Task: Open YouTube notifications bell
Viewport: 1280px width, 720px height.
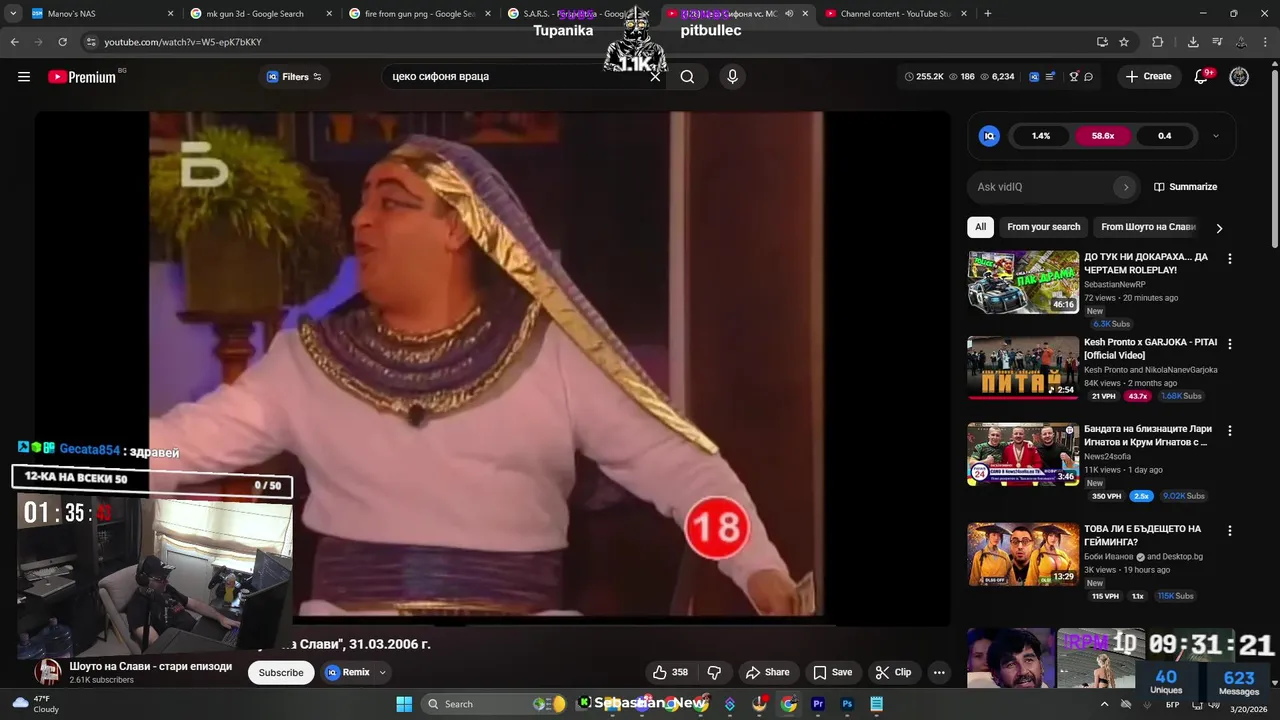Action: pyautogui.click(x=1202, y=77)
